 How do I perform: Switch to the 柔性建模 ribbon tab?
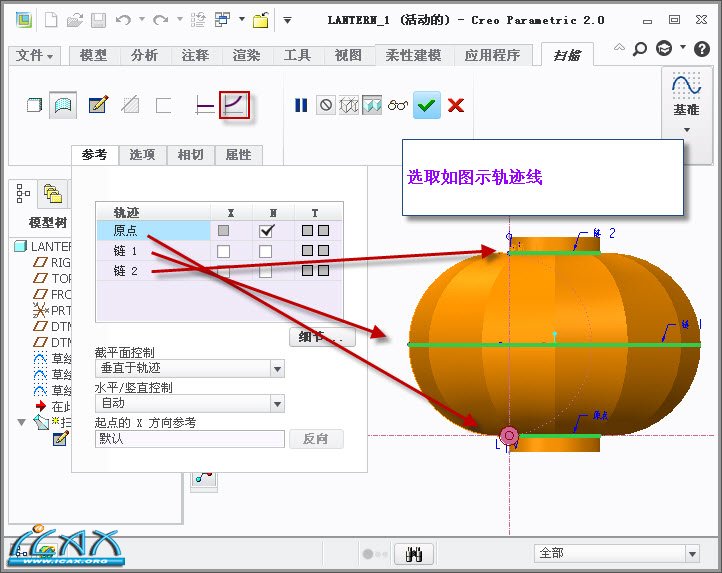[x=413, y=55]
